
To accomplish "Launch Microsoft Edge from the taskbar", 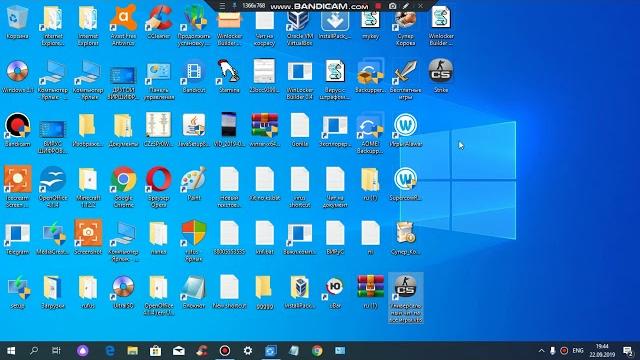I will [x=110, y=351].
